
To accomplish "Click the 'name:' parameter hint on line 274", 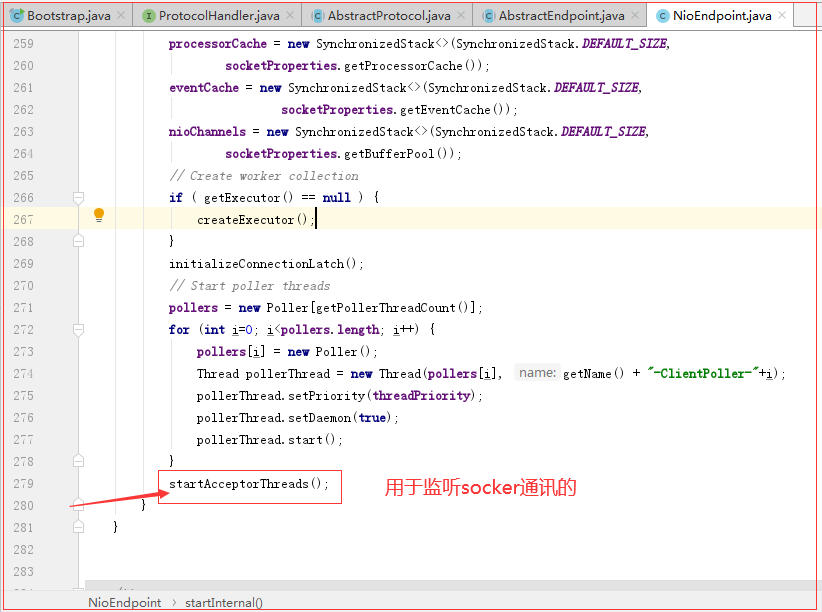I will [537, 373].
